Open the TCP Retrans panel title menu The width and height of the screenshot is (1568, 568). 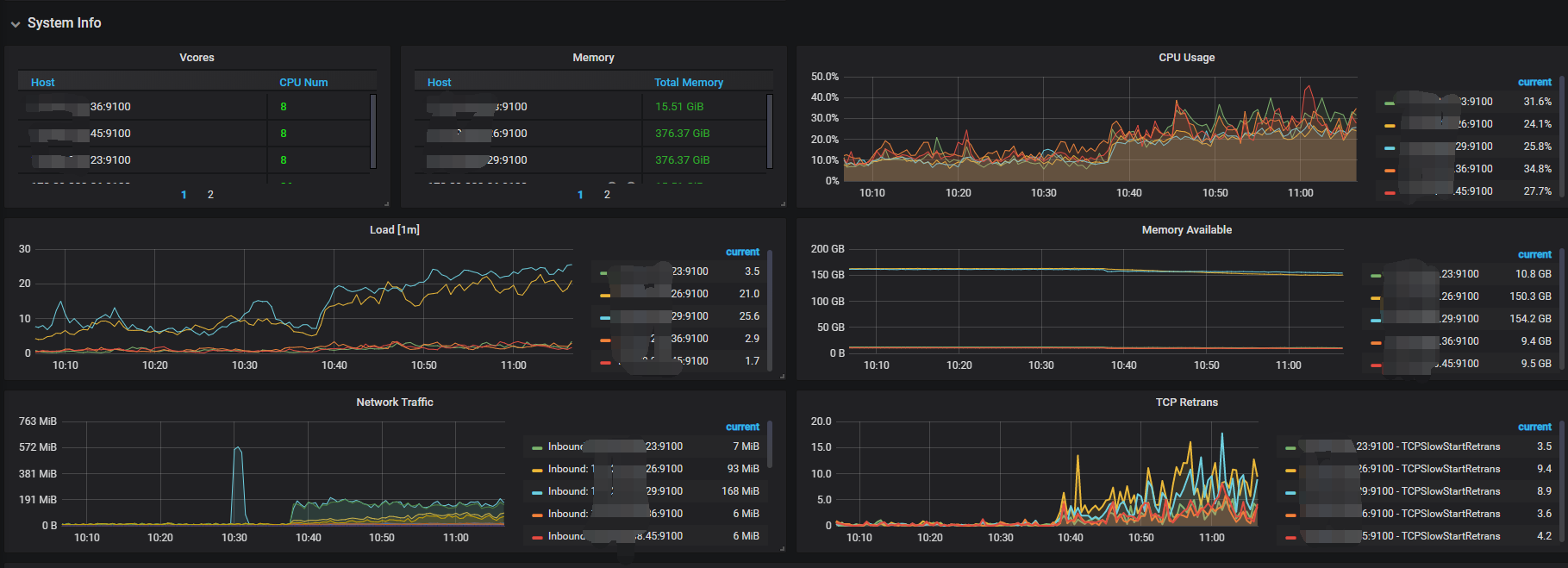coord(1186,403)
